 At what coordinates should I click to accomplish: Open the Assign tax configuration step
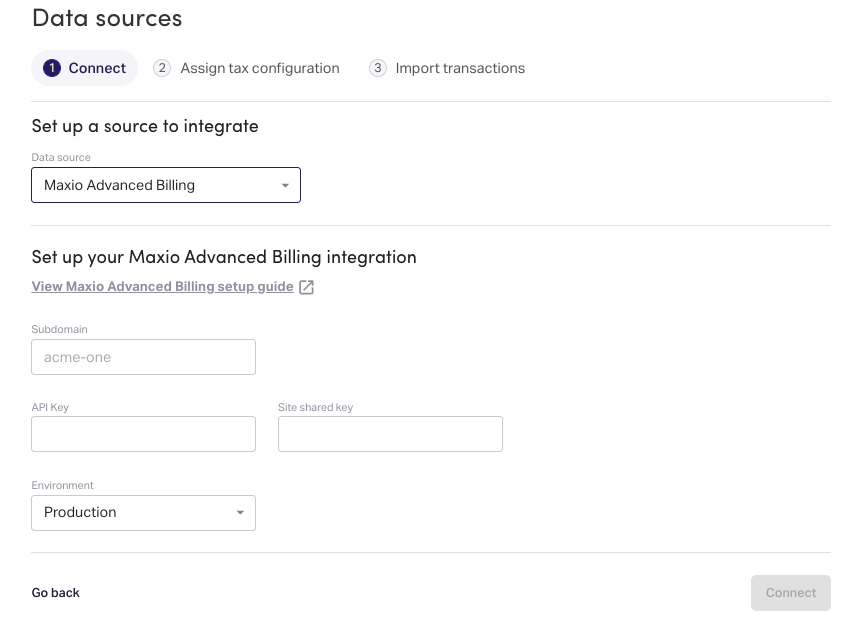point(246,68)
